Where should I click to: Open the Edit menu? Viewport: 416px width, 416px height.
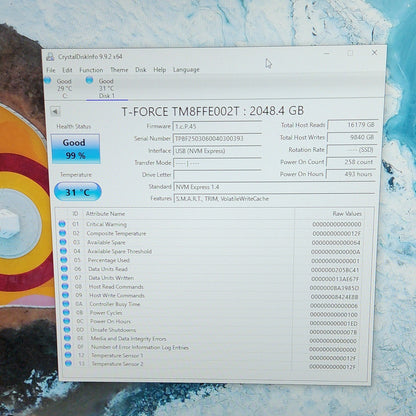pos(67,70)
